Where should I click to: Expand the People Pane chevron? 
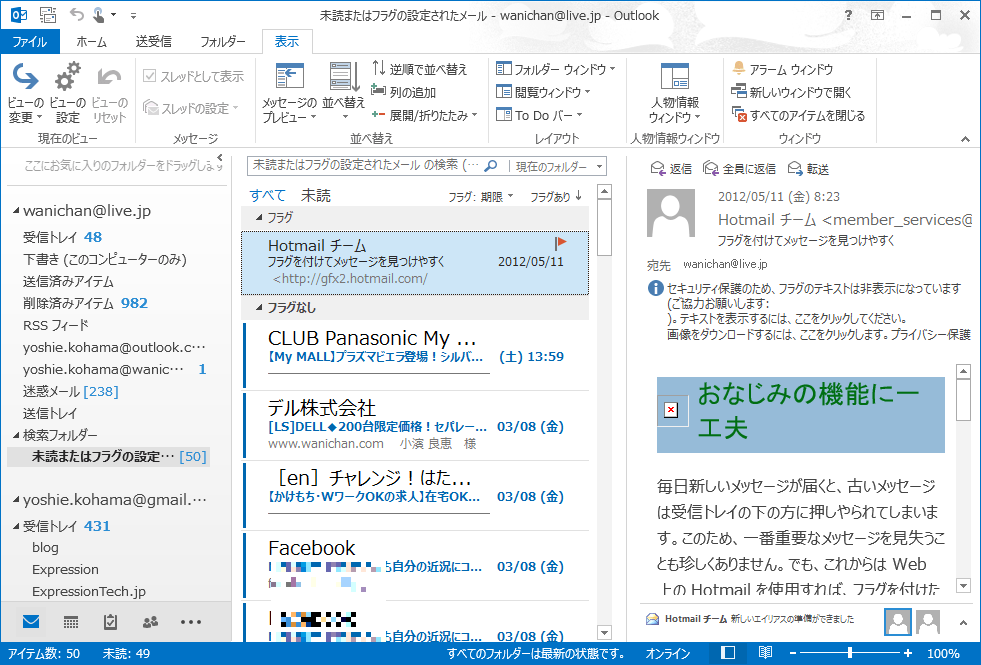963,622
